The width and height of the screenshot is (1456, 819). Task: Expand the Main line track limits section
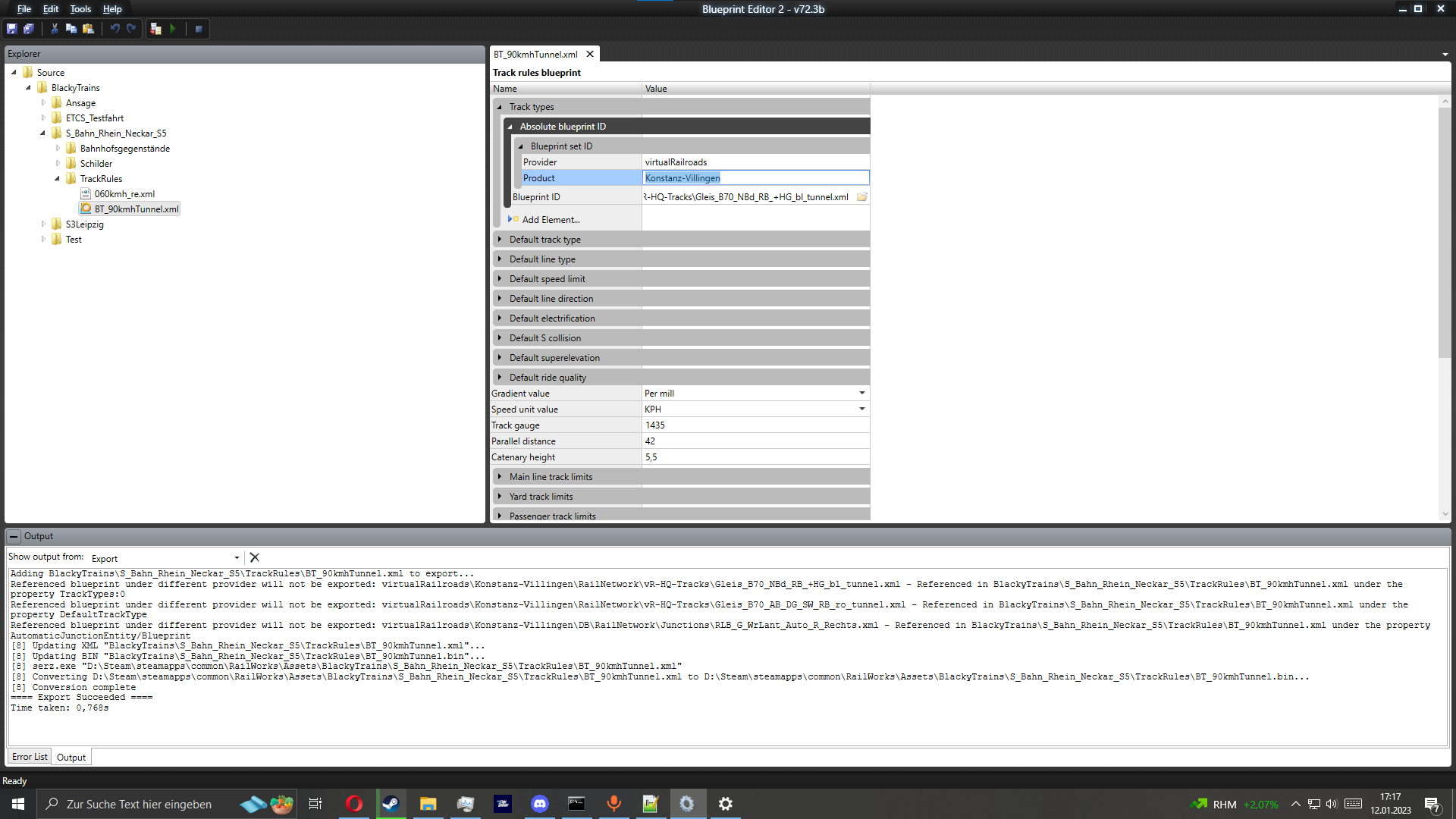coord(500,477)
